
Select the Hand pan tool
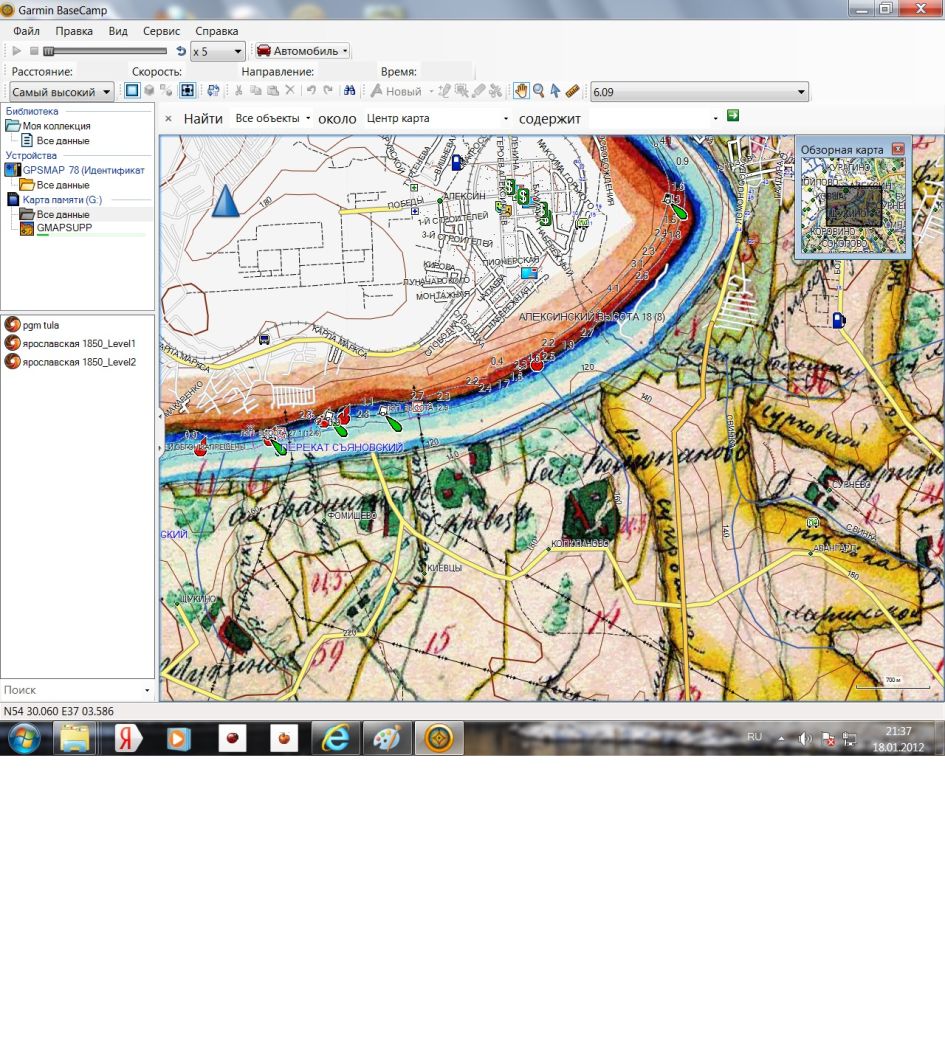click(521, 91)
